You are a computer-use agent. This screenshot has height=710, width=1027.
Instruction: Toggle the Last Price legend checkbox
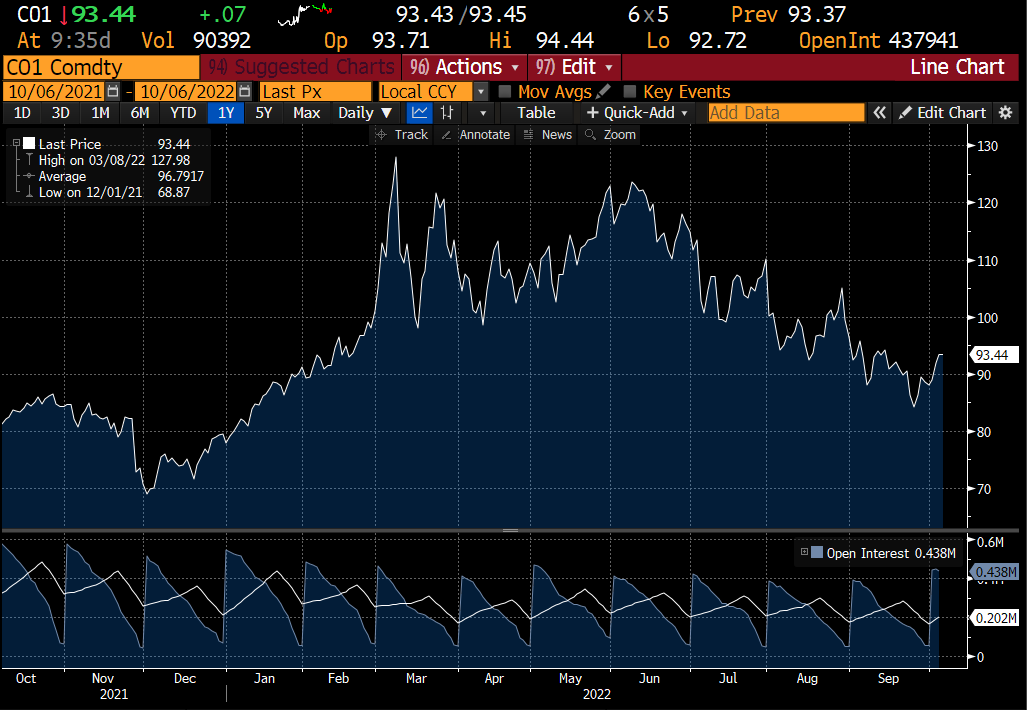pyautogui.click(x=27, y=143)
